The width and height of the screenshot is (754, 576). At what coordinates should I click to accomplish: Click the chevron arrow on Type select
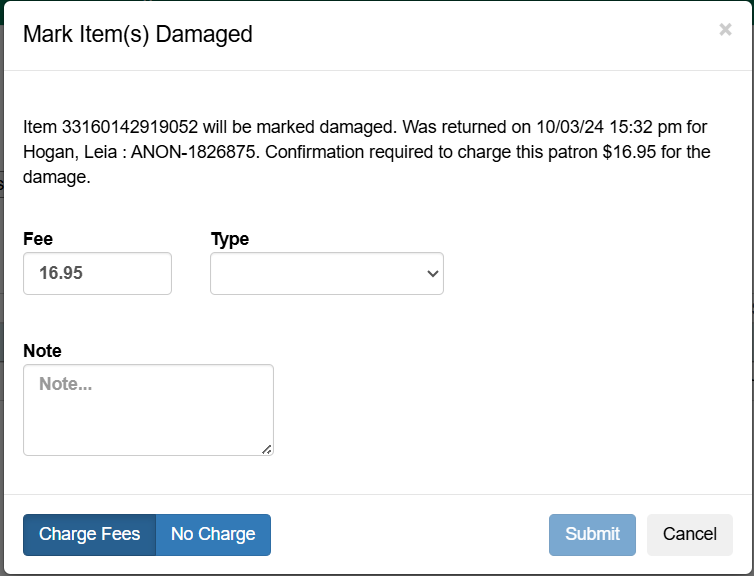click(433, 274)
